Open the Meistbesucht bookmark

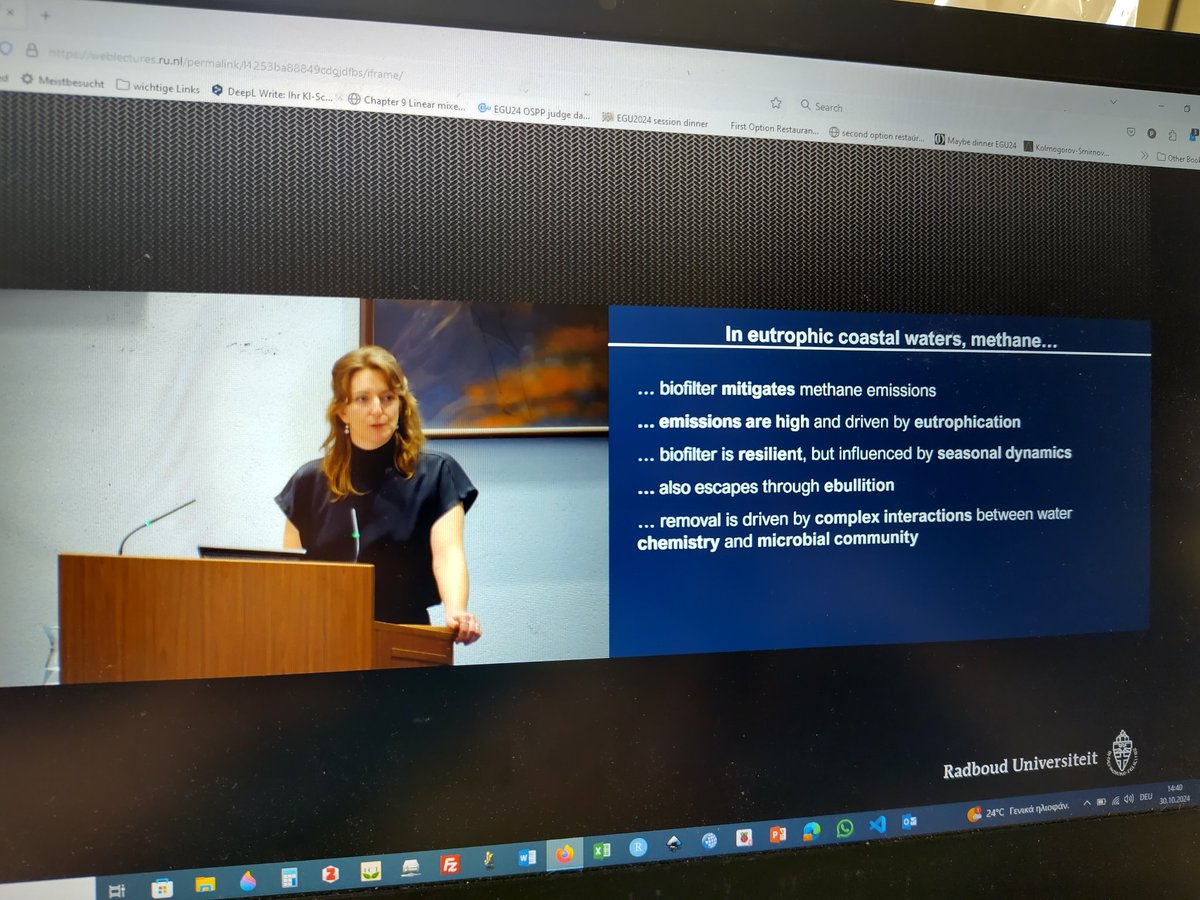62,82
